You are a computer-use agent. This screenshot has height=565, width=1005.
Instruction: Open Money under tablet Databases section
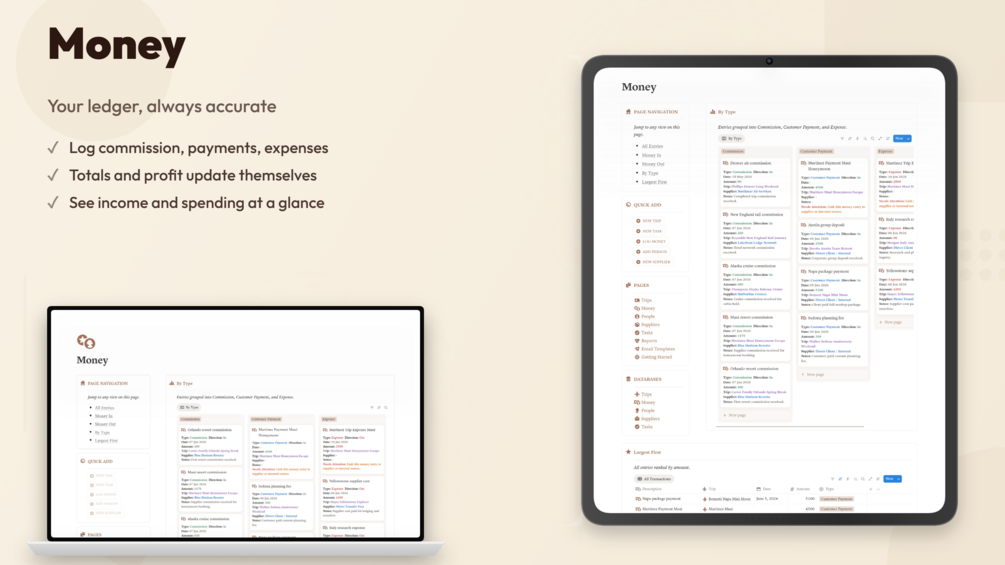tap(645, 402)
